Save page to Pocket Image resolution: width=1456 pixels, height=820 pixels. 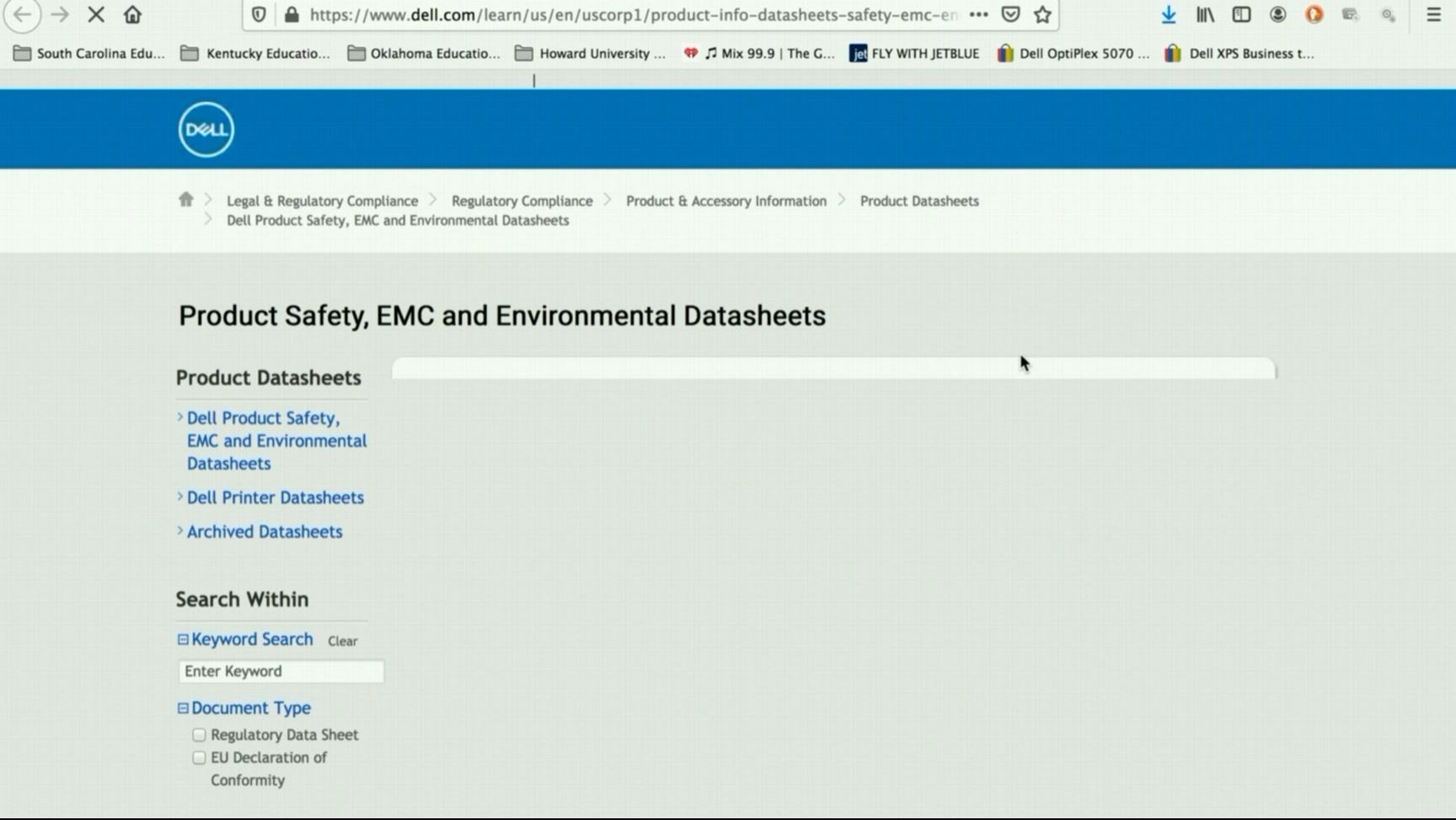(1011, 14)
